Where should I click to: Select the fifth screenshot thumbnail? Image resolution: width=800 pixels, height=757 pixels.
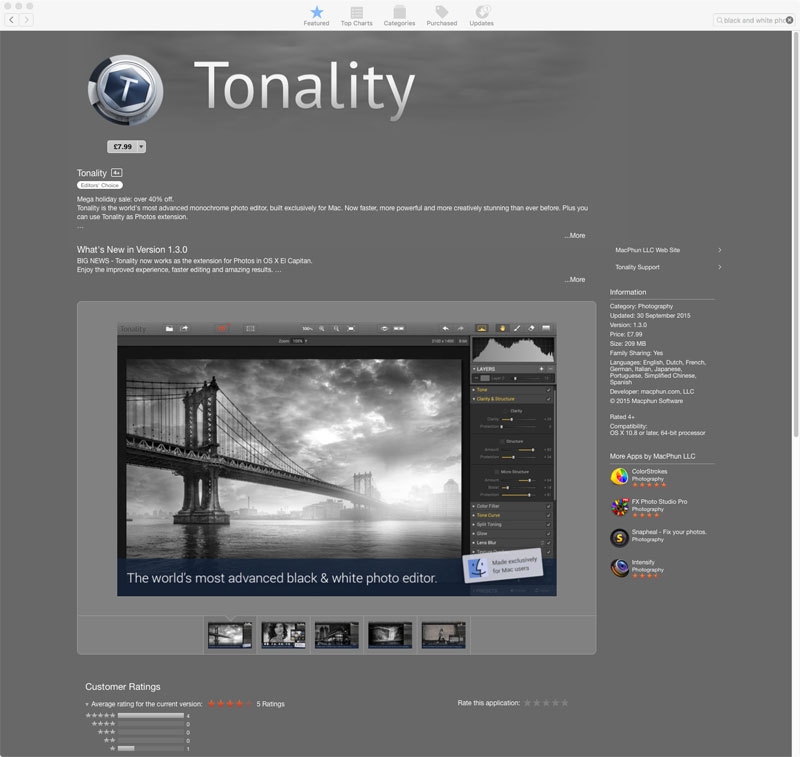(443, 635)
